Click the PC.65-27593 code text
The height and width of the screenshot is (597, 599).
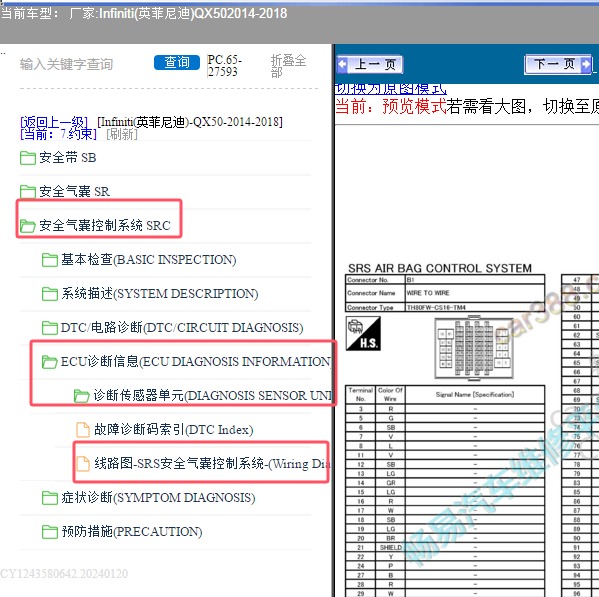(x=224, y=65)
